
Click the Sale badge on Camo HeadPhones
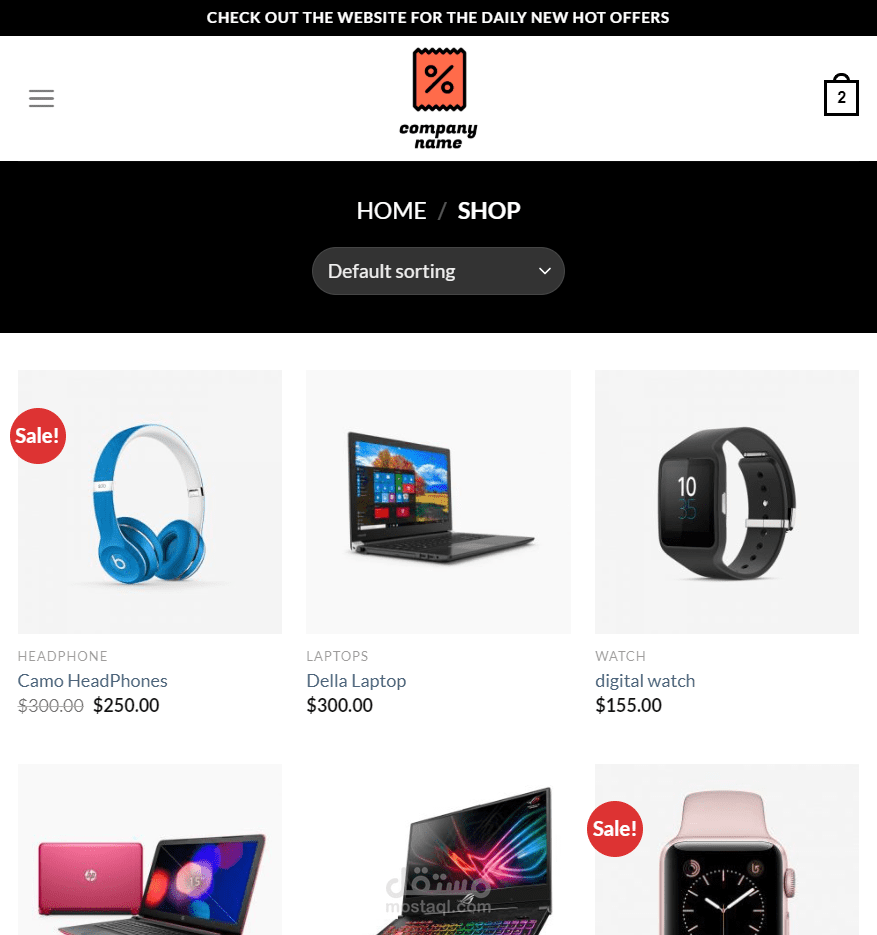[x=38, y=436]
